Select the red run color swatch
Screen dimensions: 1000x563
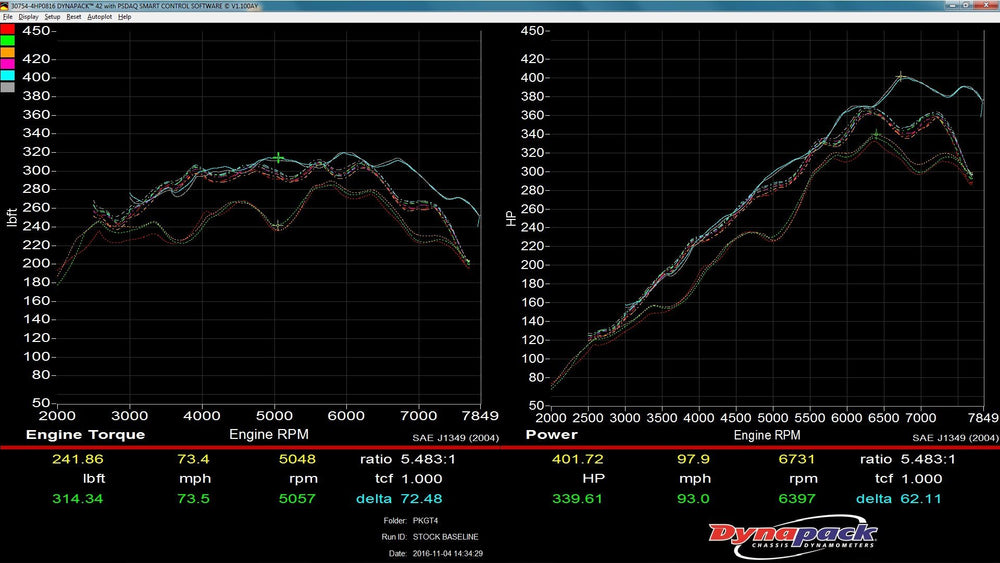tap(7, 29)
